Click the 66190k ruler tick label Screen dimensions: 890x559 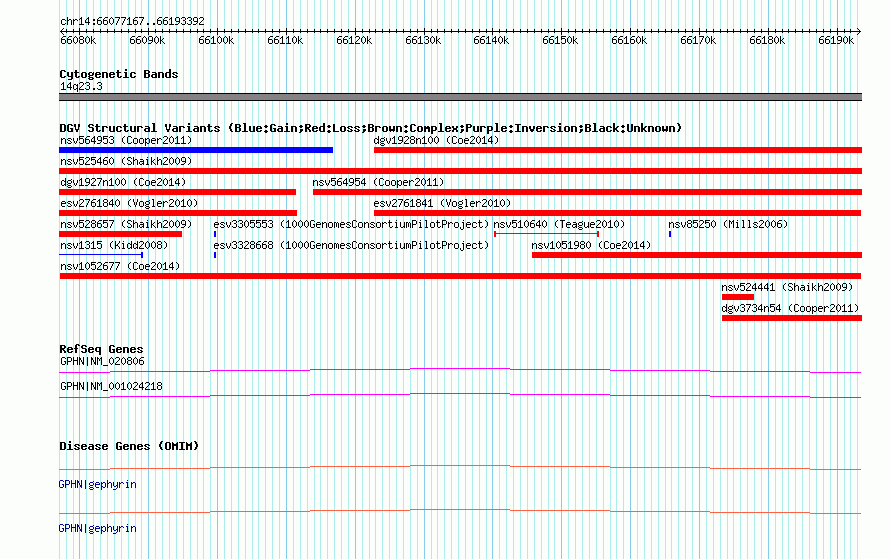[x=836, y=40]
